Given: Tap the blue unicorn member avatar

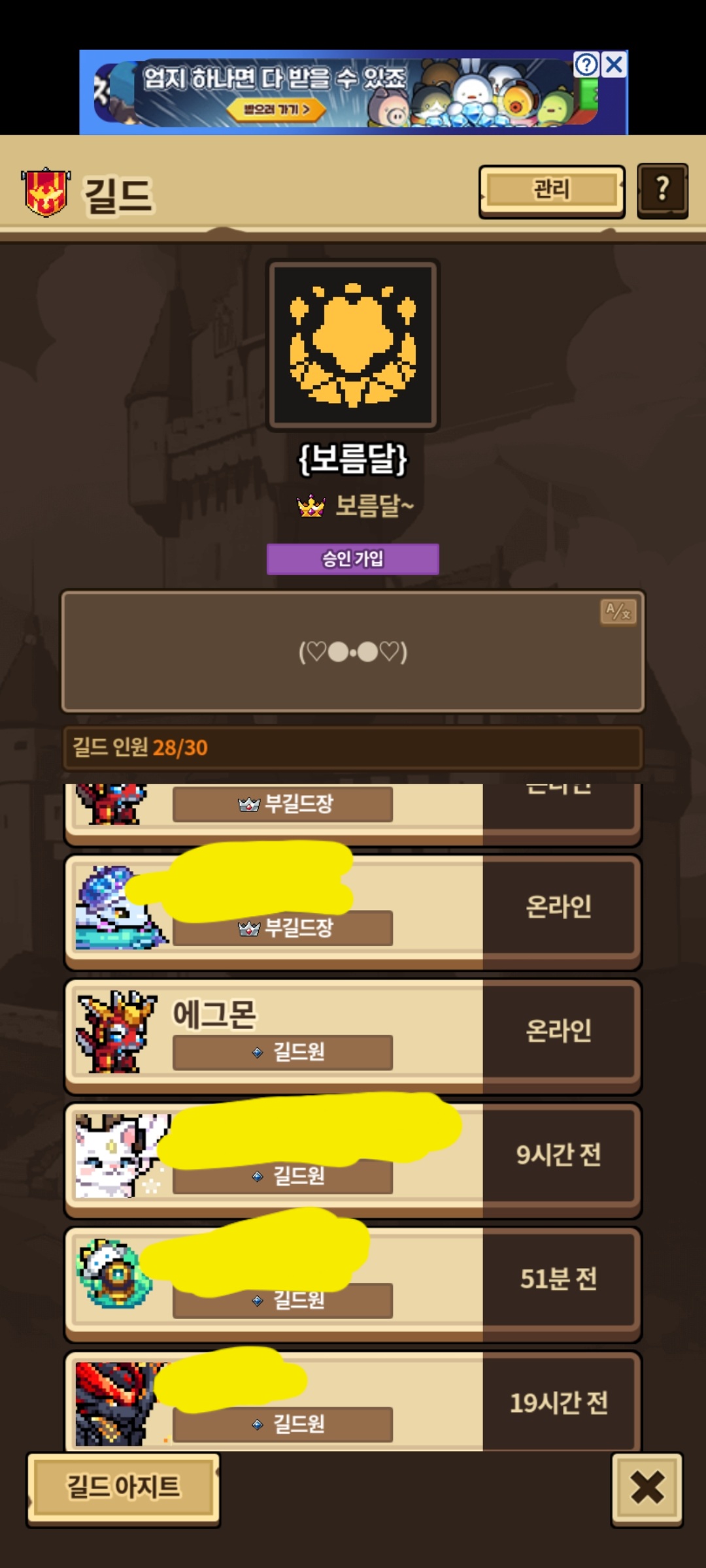Looking at the screenshot, I should click(119, 907).
